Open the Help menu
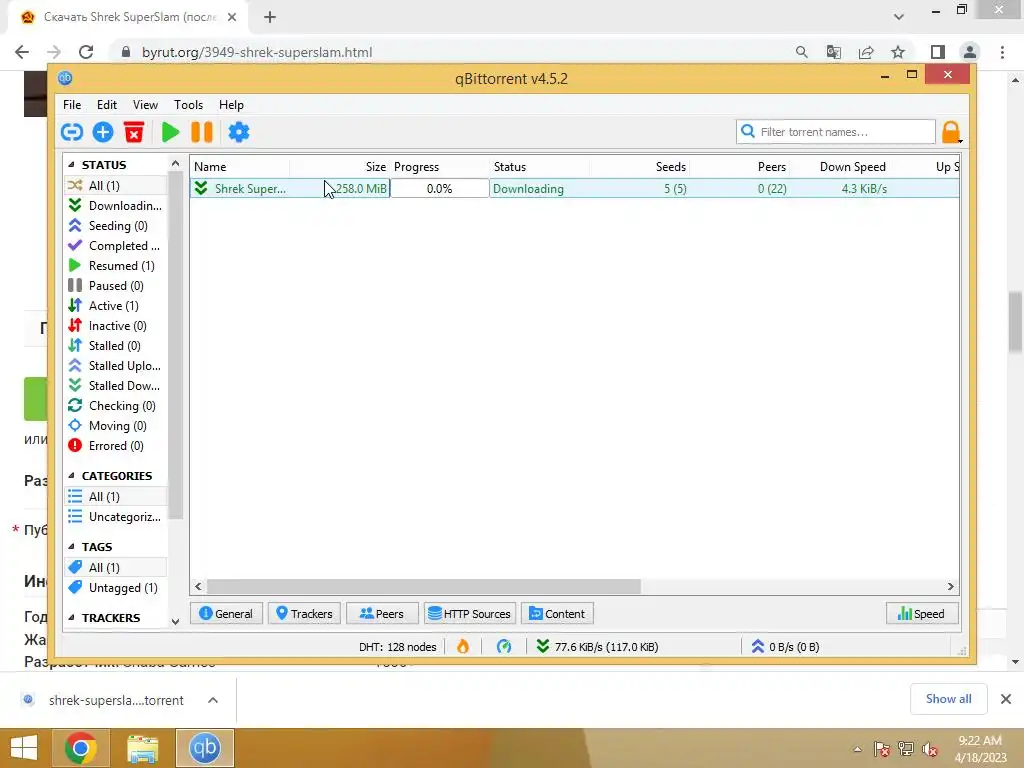The height and width of the screenshot is (768, 1024). (231, 104)
